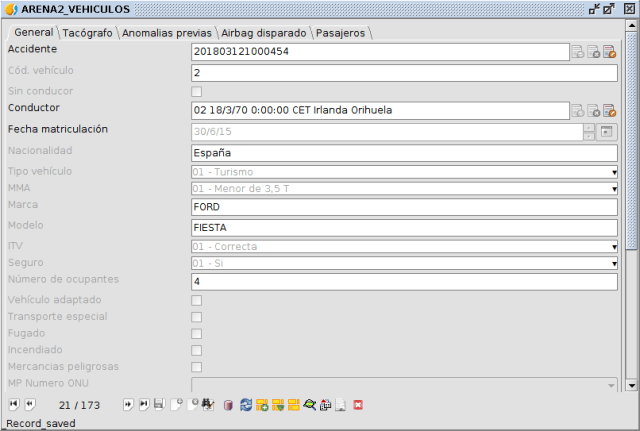Click the red close icon in bottom toolbar
Screen dimensions: 640x431
(x=358, y=405)
